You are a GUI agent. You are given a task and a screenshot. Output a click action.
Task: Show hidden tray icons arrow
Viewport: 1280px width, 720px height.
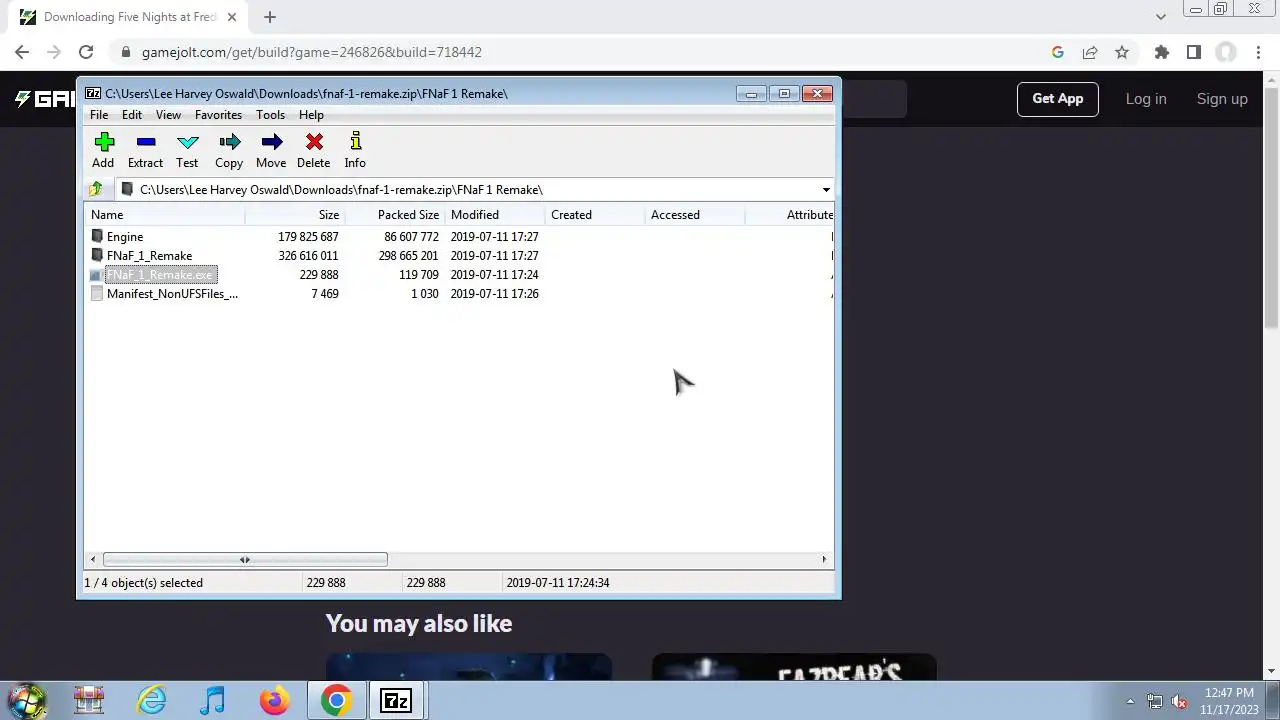tap(1130, 702)
